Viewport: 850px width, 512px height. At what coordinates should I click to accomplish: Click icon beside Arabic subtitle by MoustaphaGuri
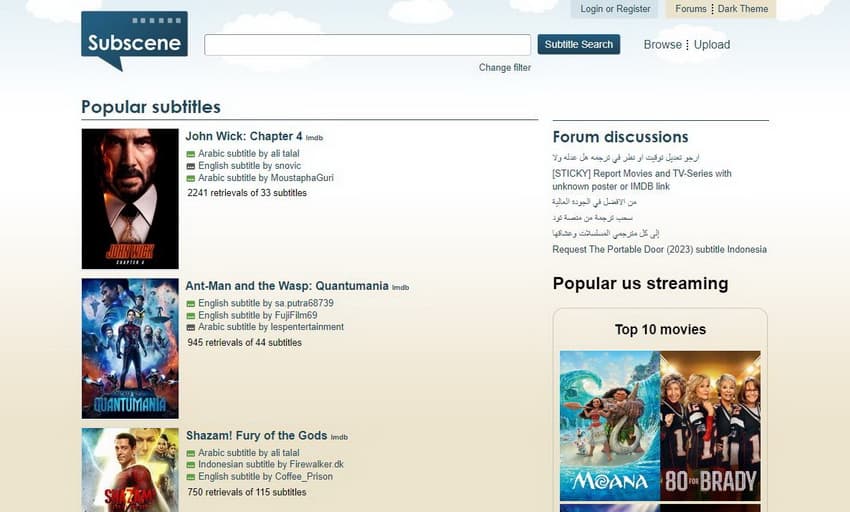point(191,178)
